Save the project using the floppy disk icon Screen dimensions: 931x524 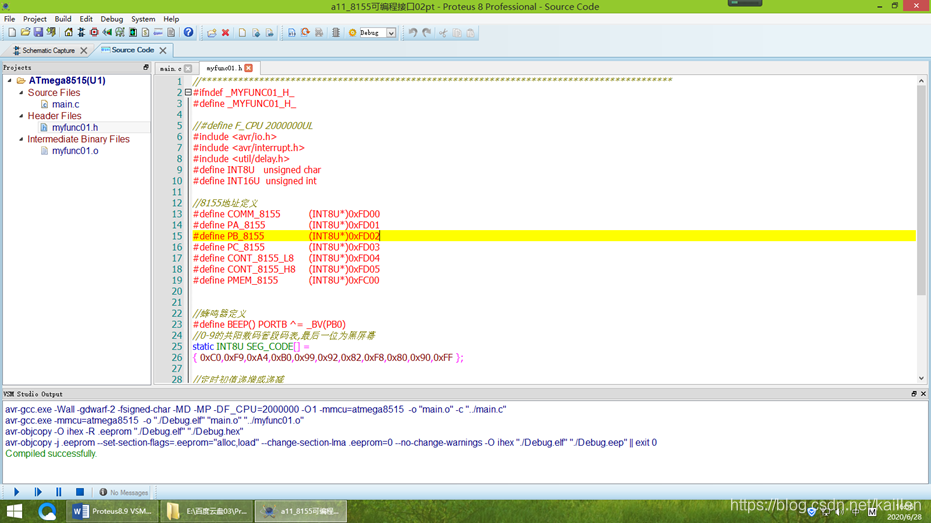point(38,33)
